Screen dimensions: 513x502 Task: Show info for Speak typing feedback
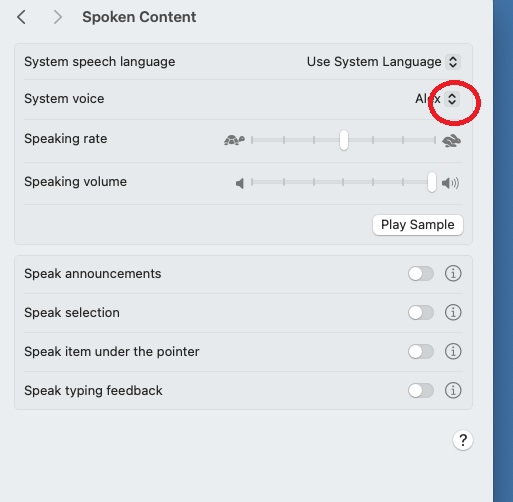pos(453,390)
